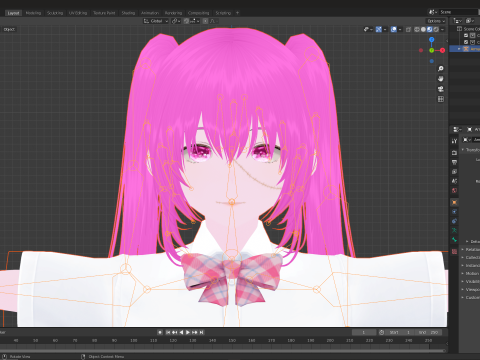This screenshot has width=480, height=360.
Task: Toggle snapping magnet icon
Action: [186, 21]
